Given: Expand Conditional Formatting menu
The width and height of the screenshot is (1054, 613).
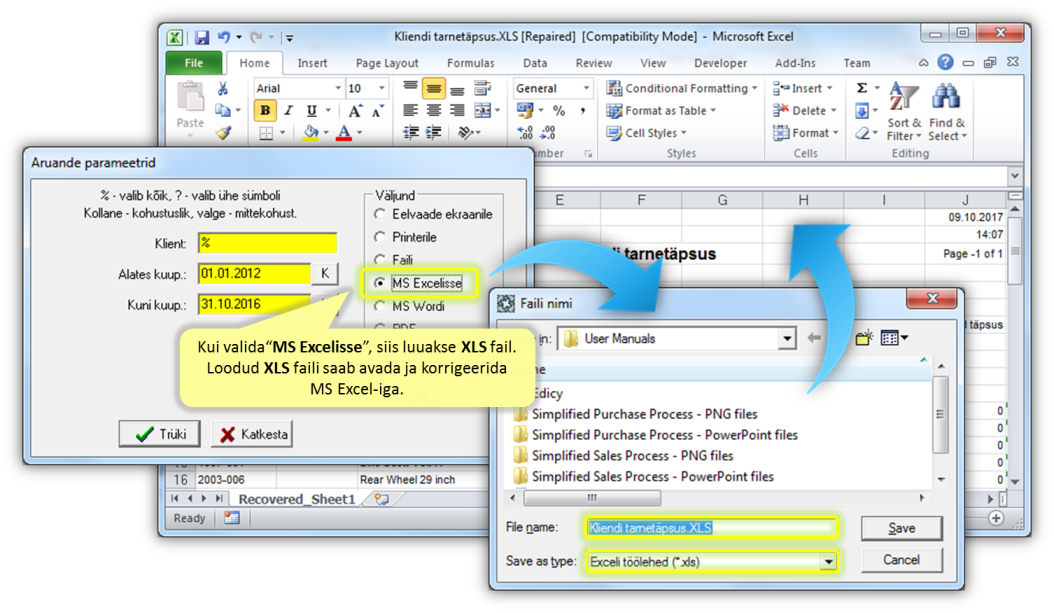Looking at the screenshot, I should tap(682, 88).
